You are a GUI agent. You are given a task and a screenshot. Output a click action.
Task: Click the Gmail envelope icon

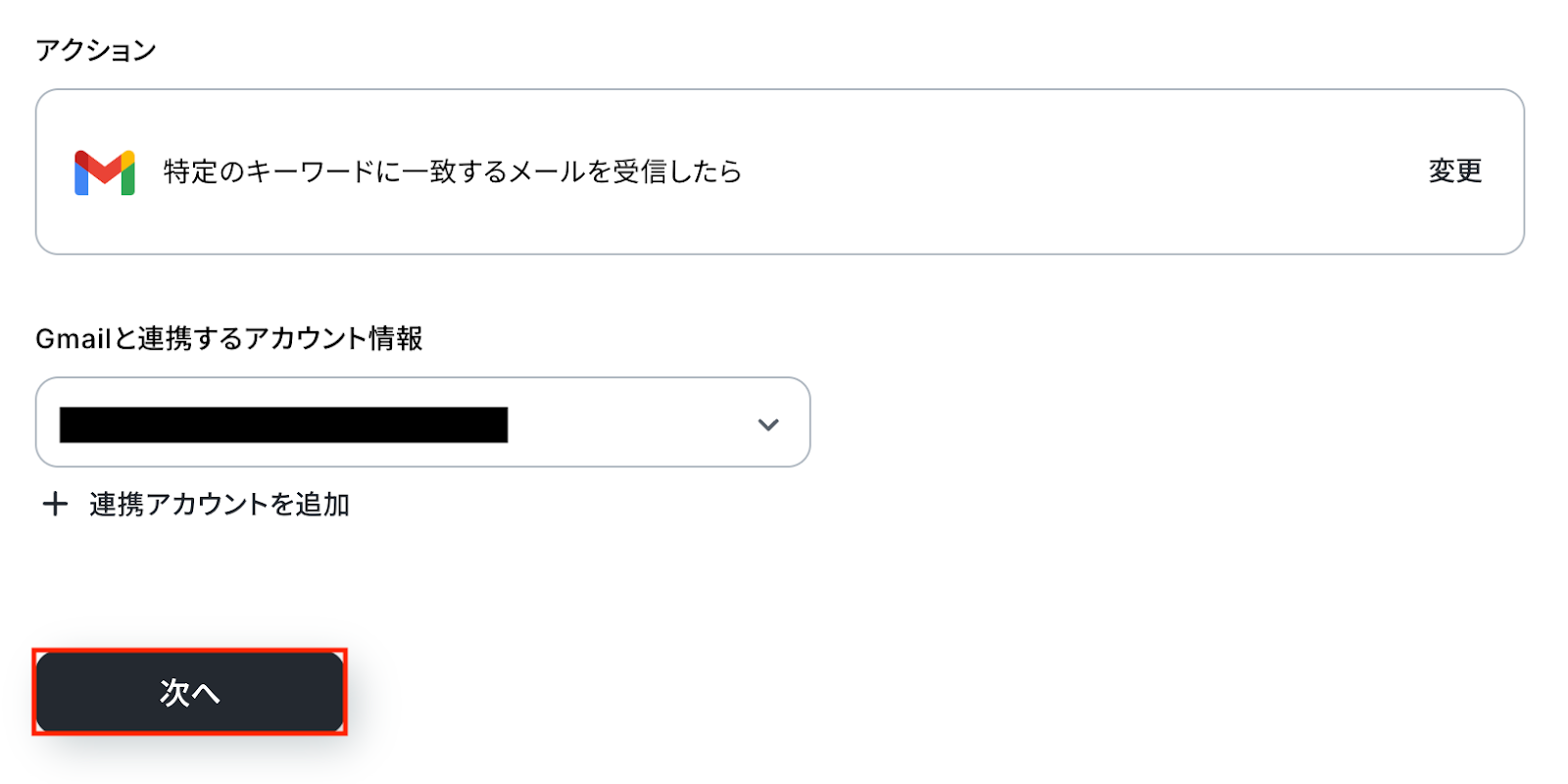[x=104, y=172]
